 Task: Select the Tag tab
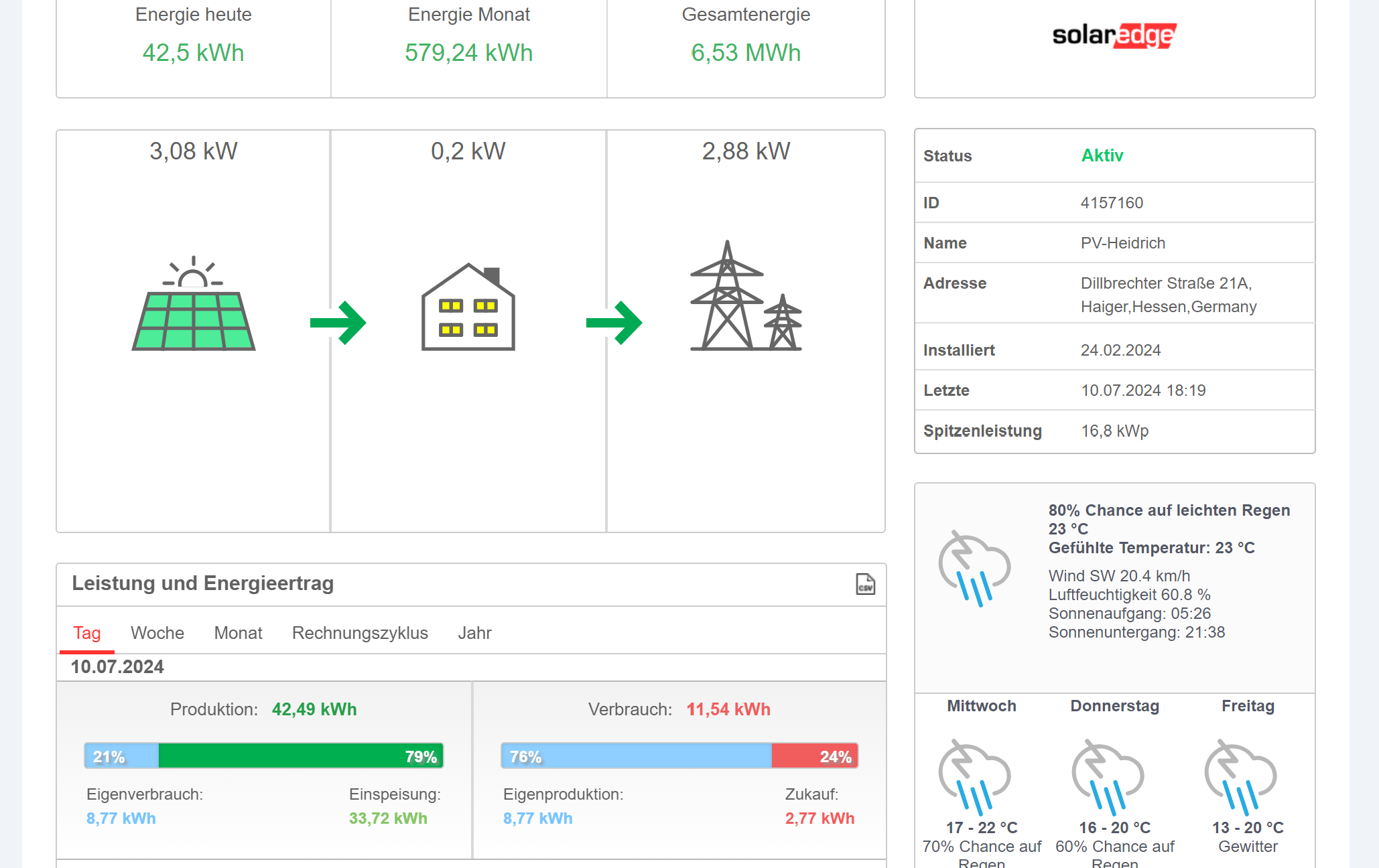tap(87, 633)
